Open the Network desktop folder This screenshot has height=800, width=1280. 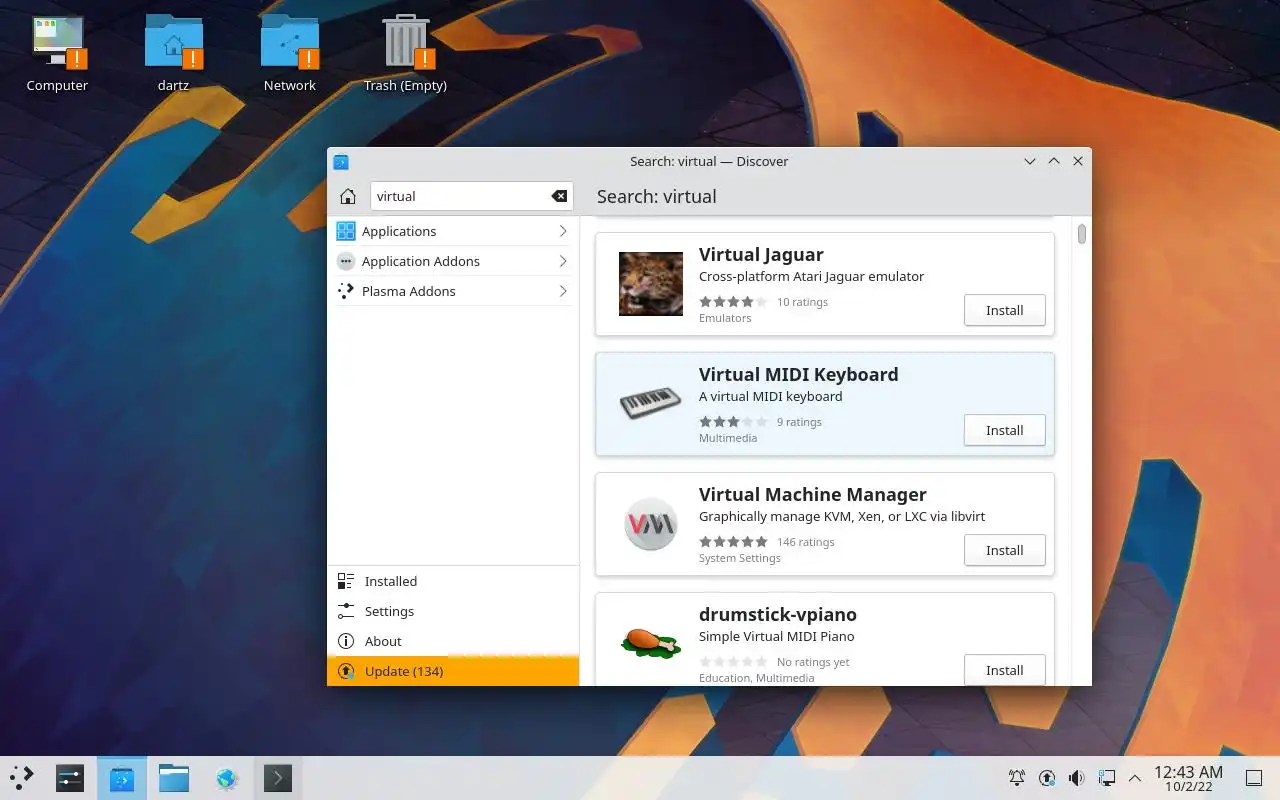point(289,54)
